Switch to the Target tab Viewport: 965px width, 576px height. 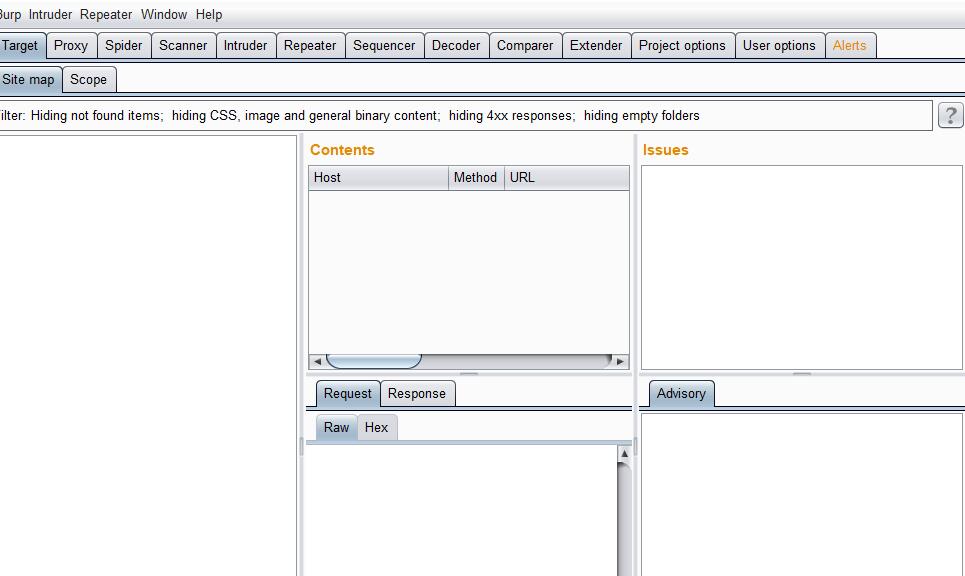pyautogui.click(x=22, y=46)
